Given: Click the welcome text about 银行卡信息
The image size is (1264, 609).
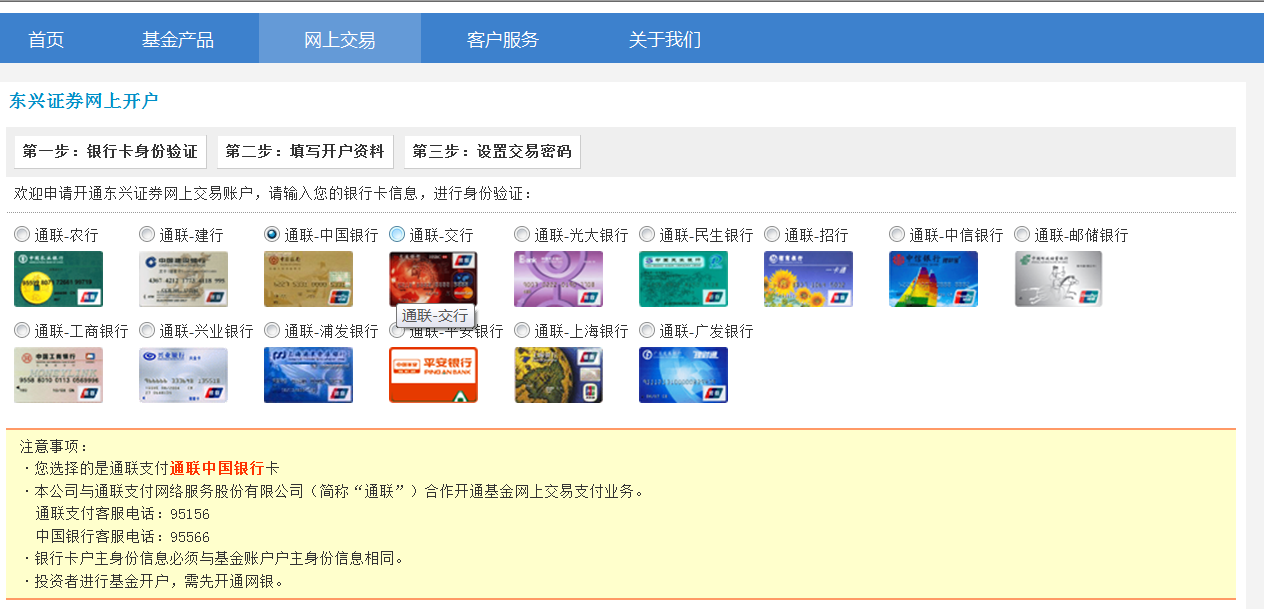Looking at the screenshot, I should click(x=274, y=193).
